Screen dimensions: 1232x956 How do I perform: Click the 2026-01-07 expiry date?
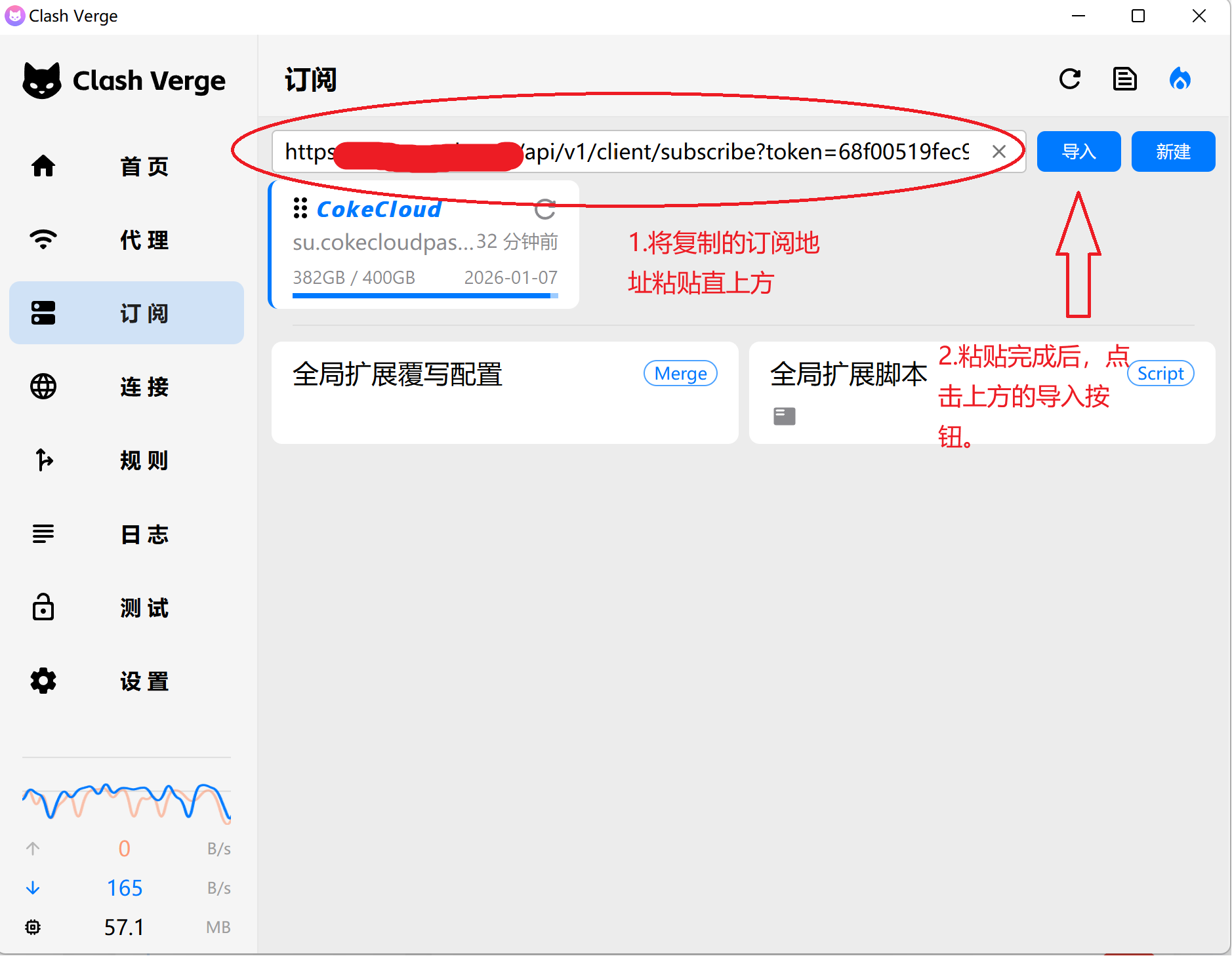click(511, 277)
